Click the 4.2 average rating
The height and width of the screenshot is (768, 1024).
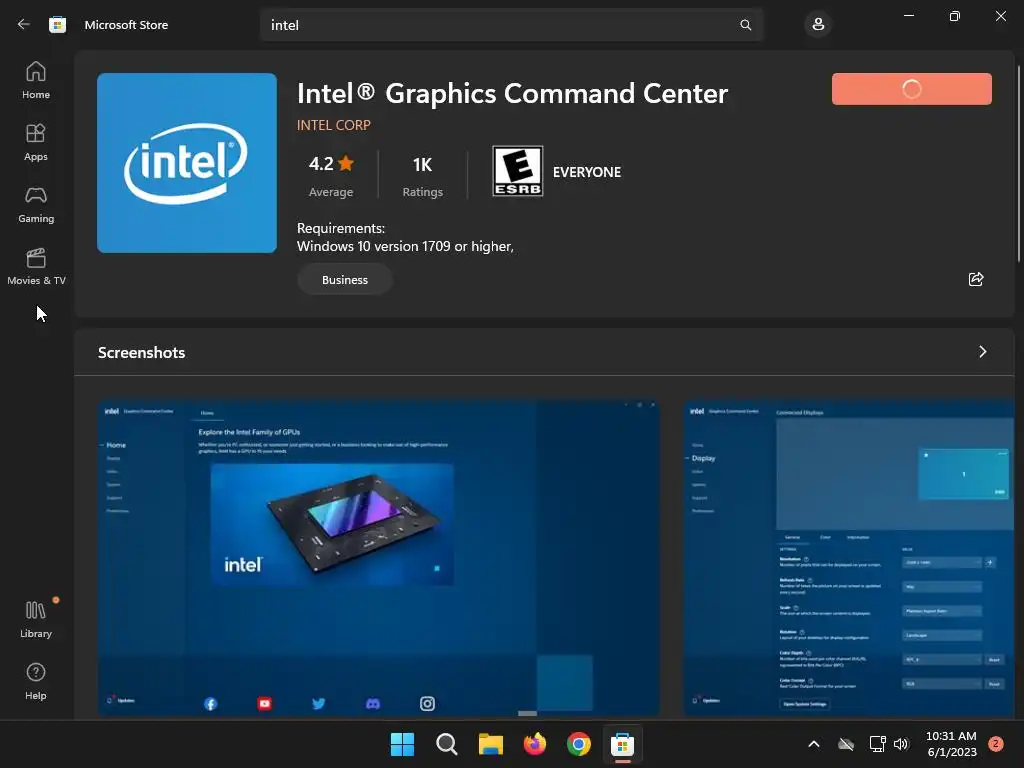point(331,175)
